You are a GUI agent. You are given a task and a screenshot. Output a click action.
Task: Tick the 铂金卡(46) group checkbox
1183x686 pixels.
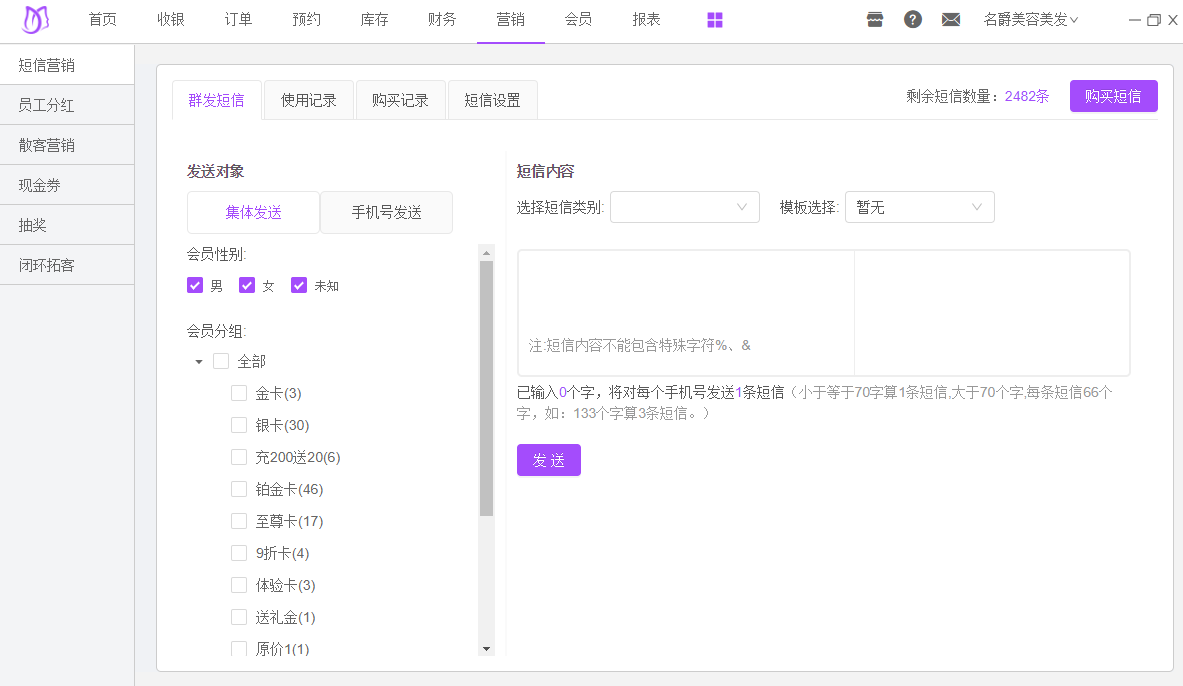coord(239,490)
